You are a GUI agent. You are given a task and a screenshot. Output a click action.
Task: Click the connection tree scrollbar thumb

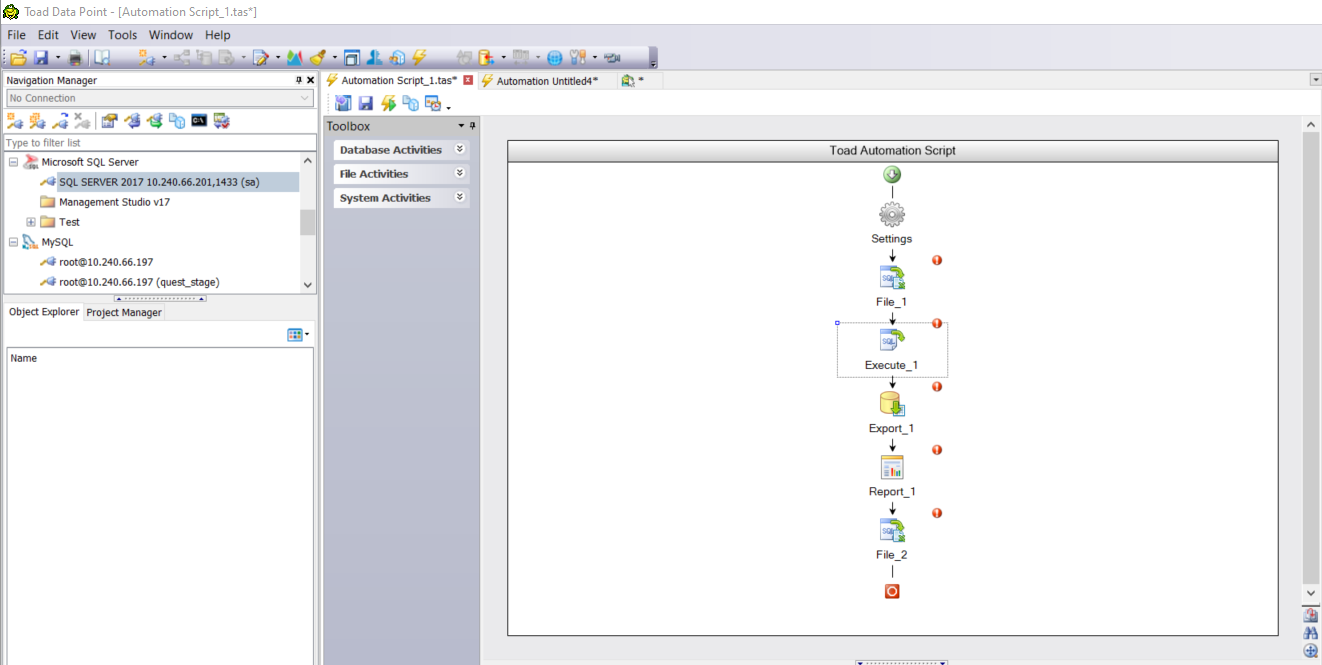307,222
